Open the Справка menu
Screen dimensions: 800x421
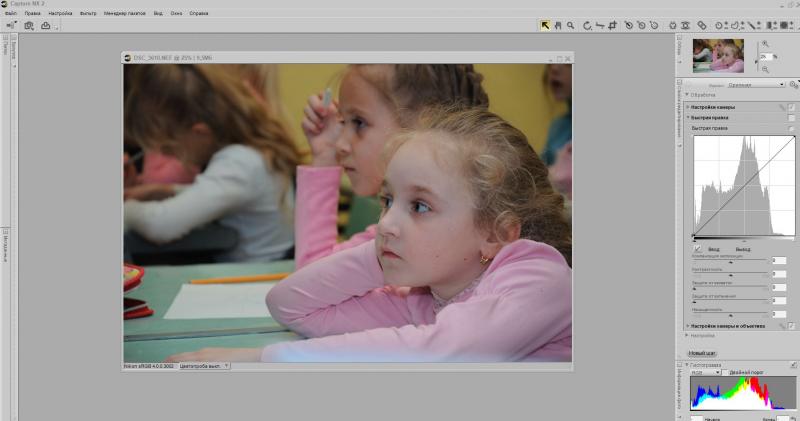198,13
